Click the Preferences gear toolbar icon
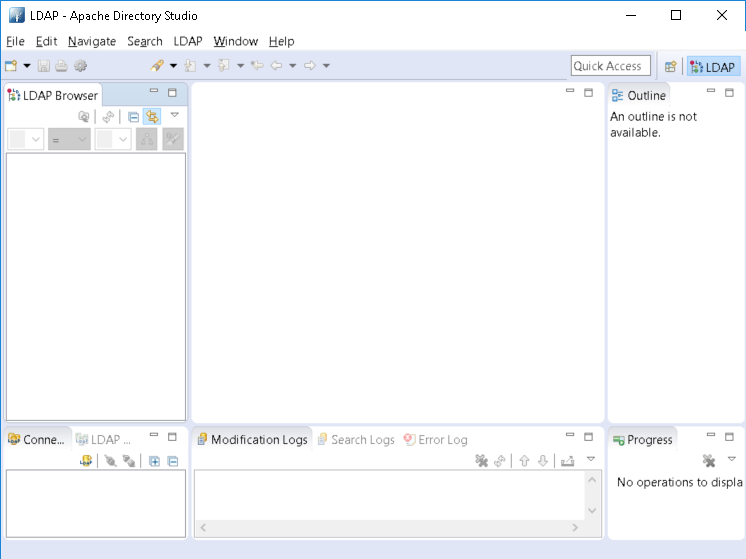The image size is (746, 559). click(x=80, y=66)
